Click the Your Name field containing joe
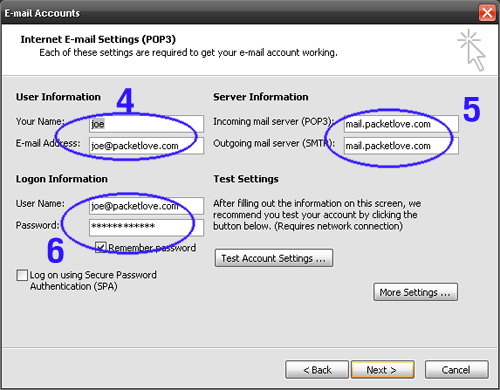 point(146,124)
